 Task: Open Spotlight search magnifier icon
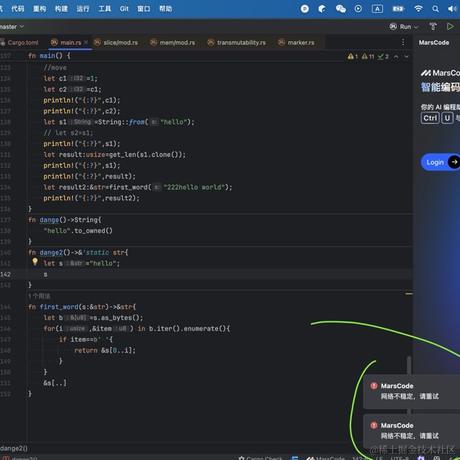click(435, 9)
